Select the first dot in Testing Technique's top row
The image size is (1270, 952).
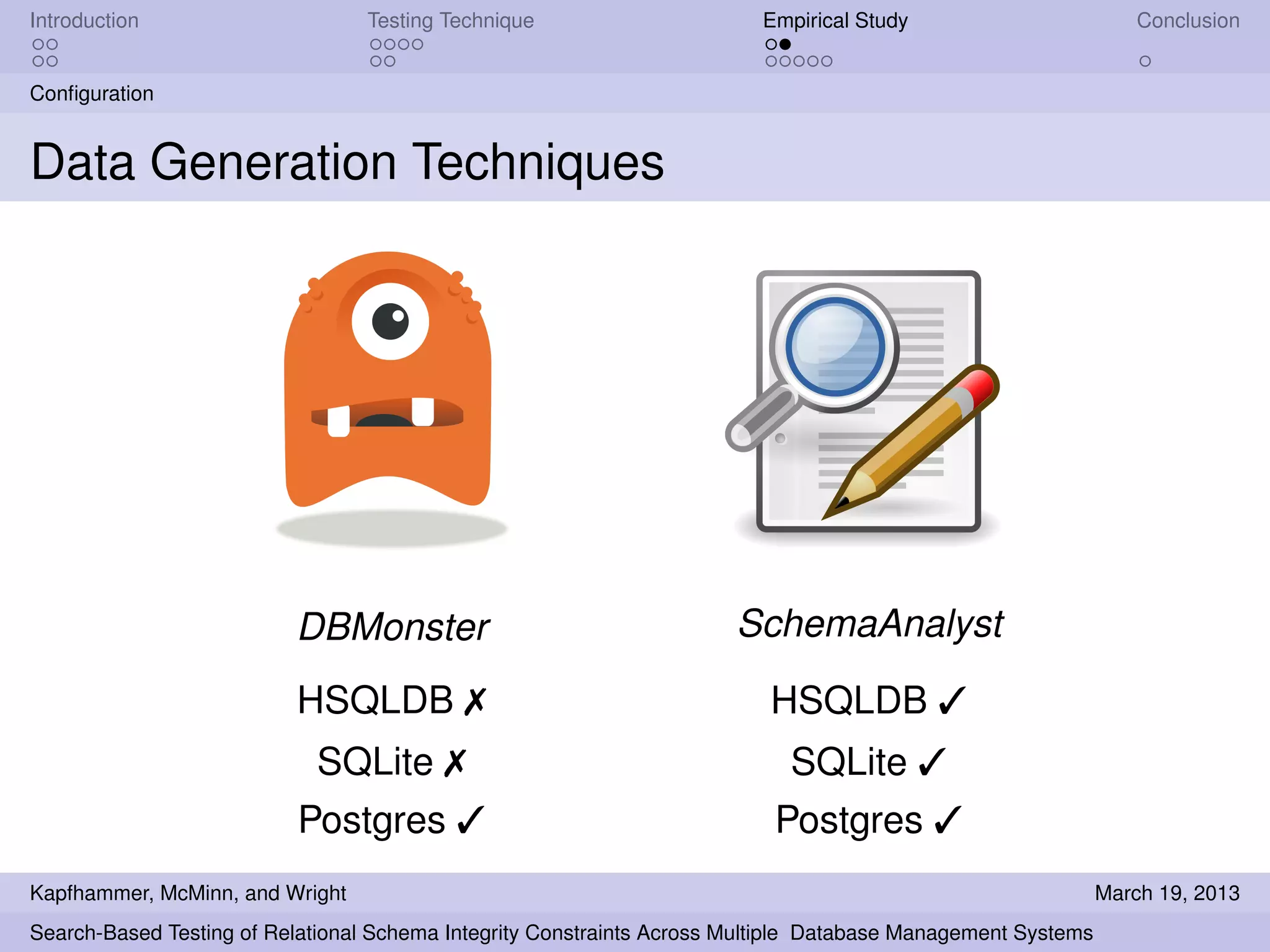pos(376,45)
